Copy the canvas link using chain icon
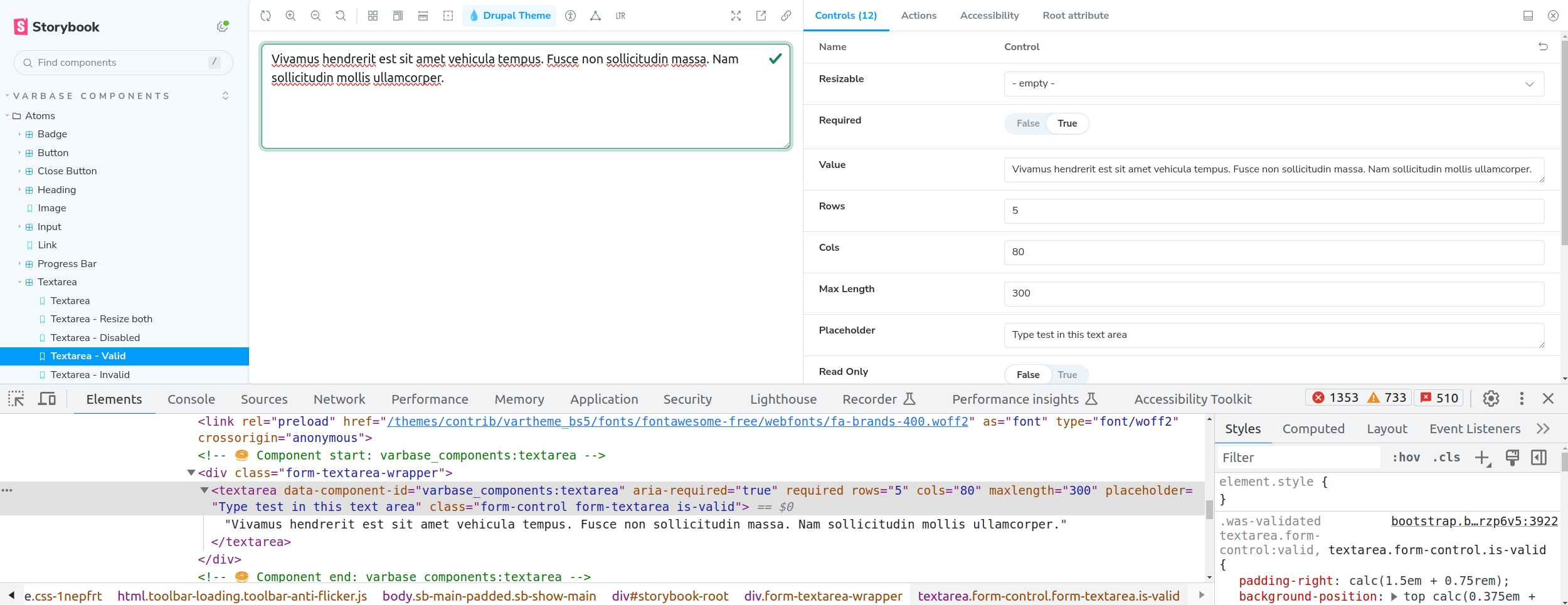Image resolution: width=1568 pixels, height=605 pixels. point(786,16)
